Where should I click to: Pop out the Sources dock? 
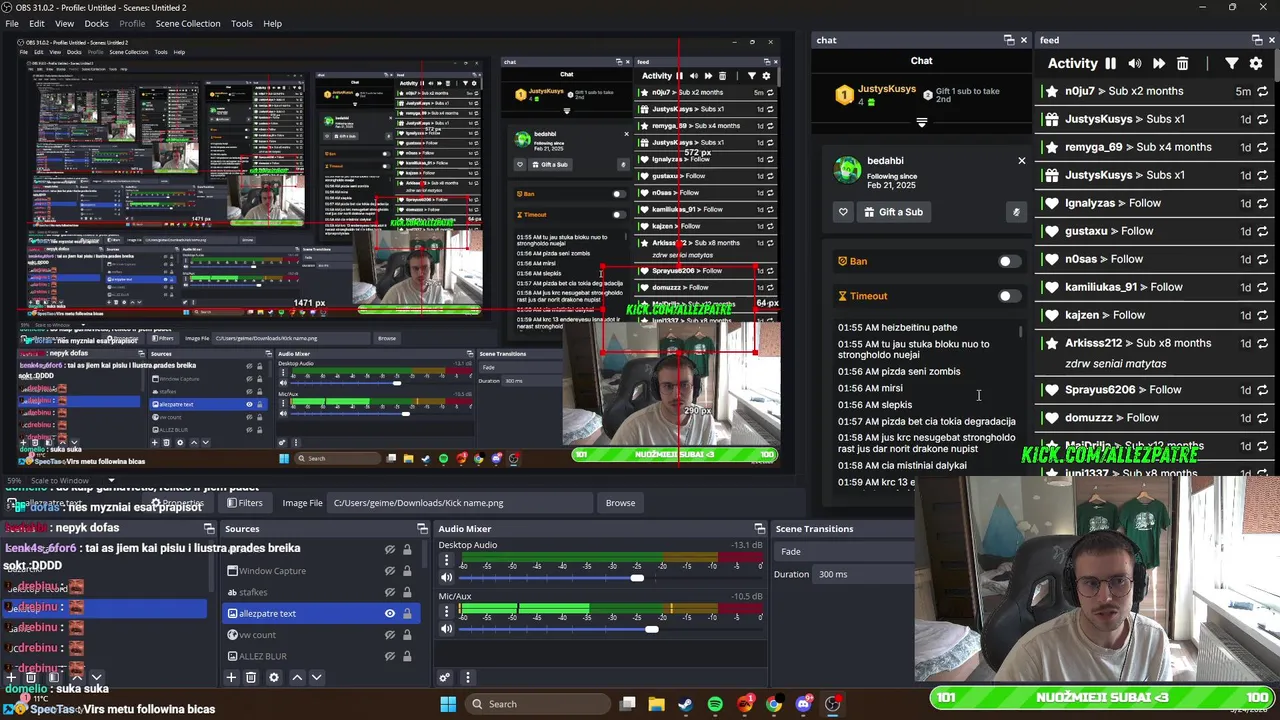pos(422,529)
